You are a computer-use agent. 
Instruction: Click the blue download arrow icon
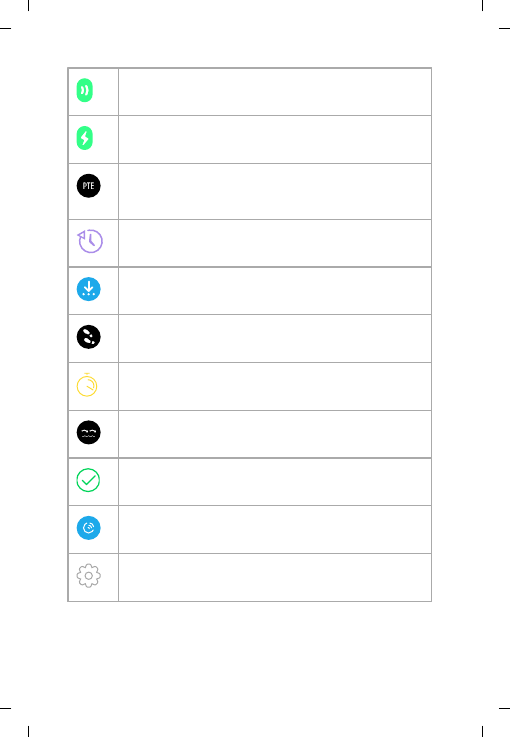88,289
